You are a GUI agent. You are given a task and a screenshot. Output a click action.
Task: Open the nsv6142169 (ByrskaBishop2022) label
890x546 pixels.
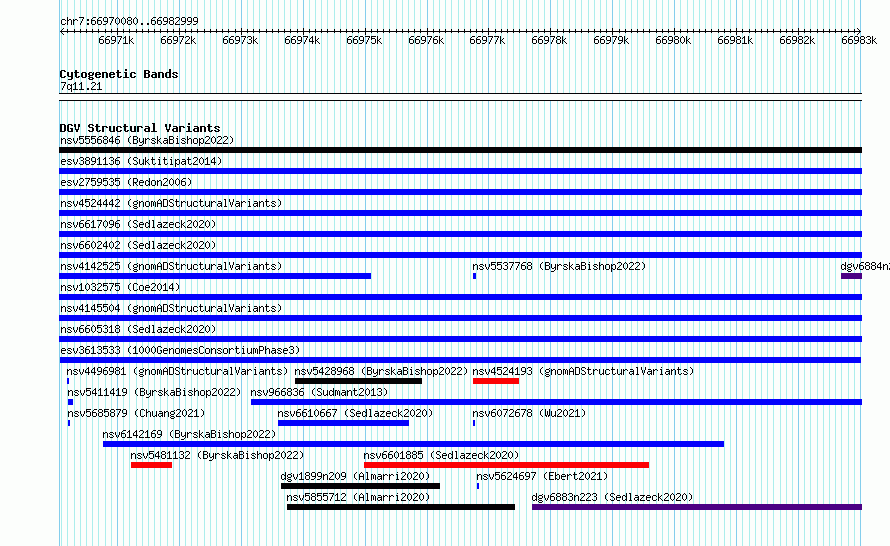click(x=189, y=434)
